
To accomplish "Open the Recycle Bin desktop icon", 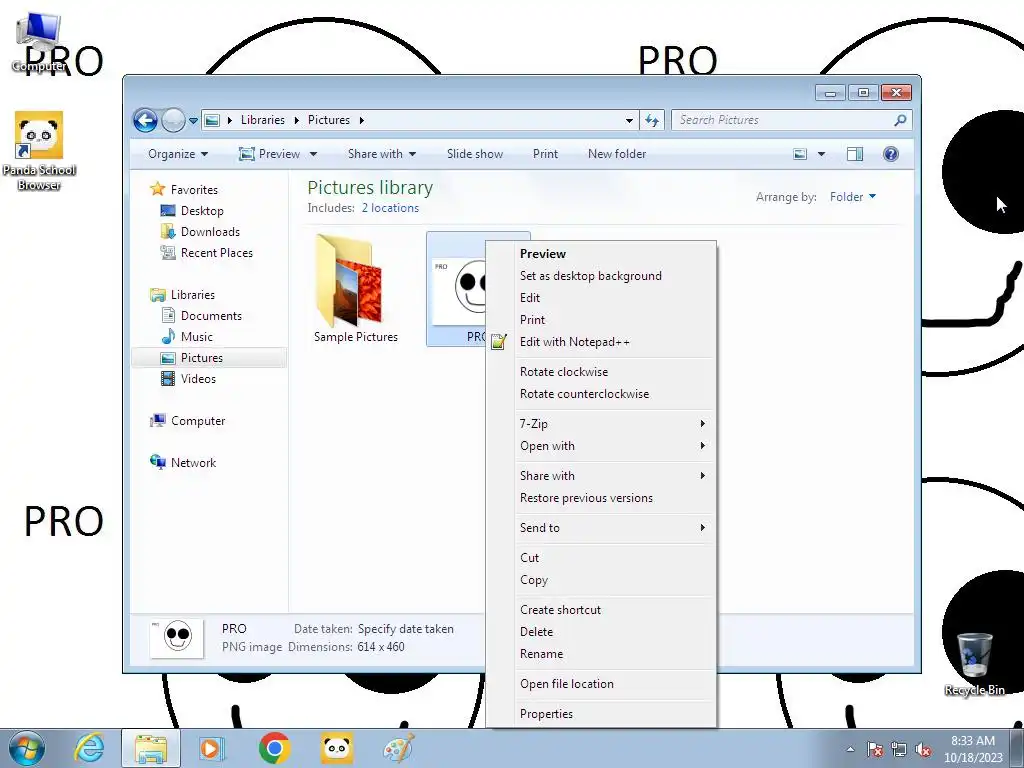I will pos(974,664).
